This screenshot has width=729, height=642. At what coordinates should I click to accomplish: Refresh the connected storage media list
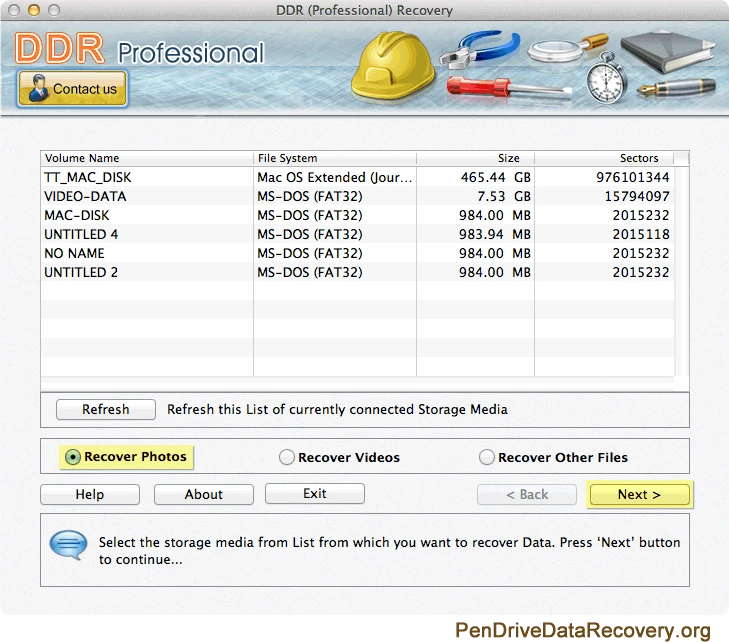(x=106, y=409)
